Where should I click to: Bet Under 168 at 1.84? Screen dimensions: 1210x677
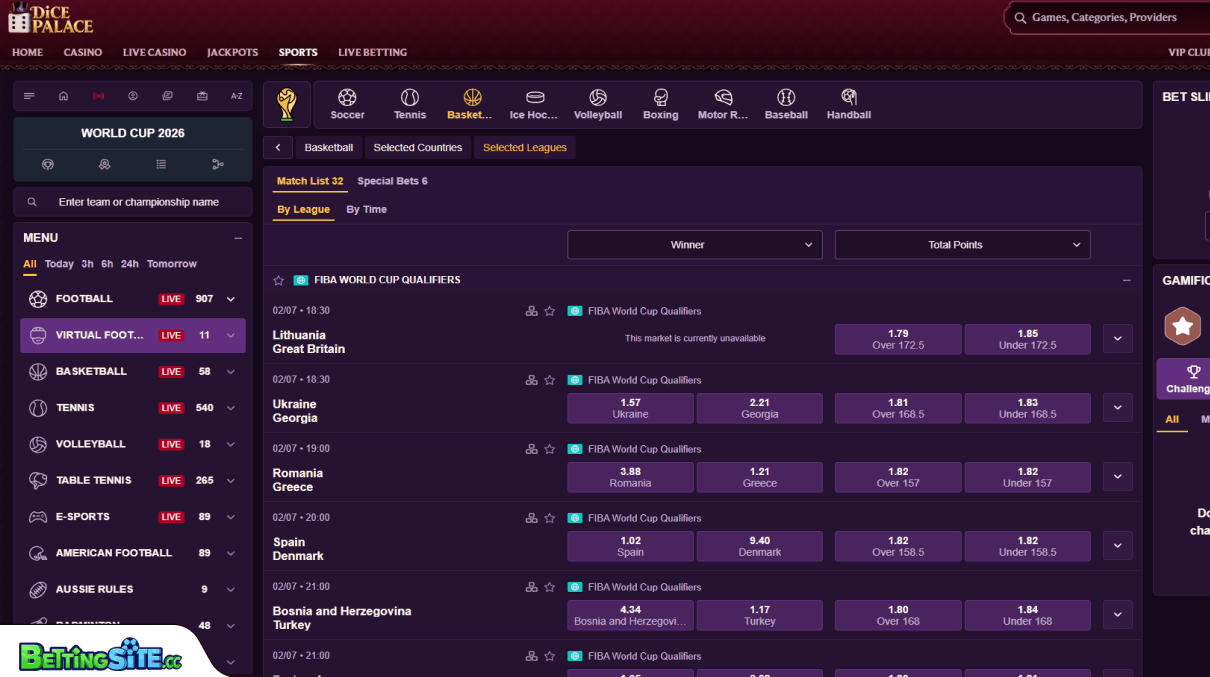[1028, 615]
